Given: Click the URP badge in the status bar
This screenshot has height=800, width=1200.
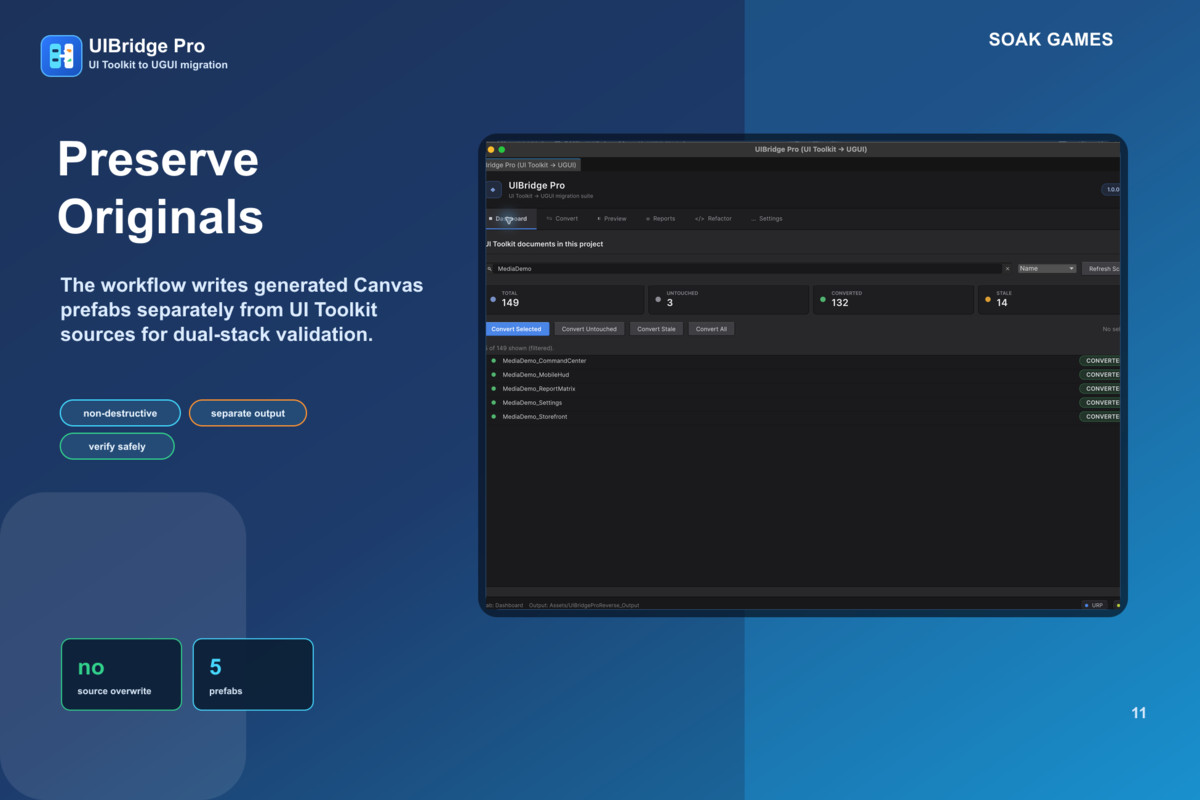Looking at the screenshot, I should 1094,605.
